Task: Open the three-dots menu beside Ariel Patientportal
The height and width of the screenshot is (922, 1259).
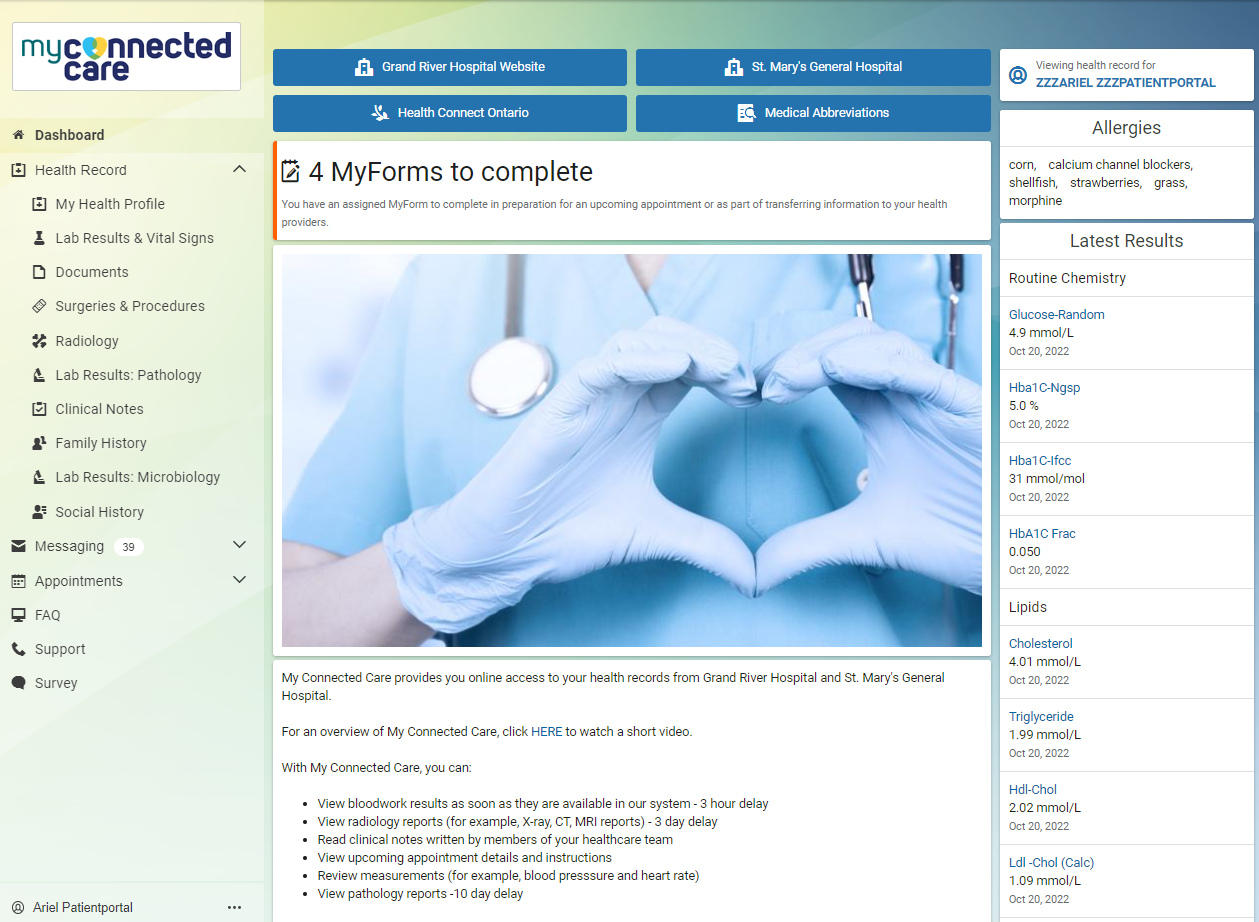Action: (x=234, y=907)
